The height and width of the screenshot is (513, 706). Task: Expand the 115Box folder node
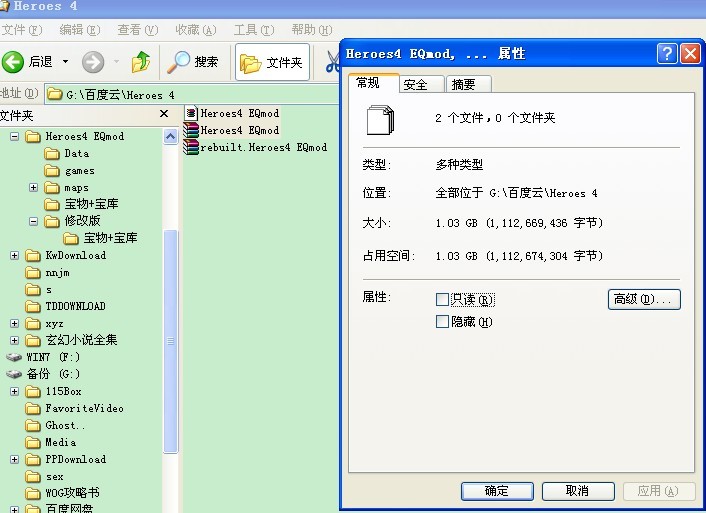[x=14, y=391]
